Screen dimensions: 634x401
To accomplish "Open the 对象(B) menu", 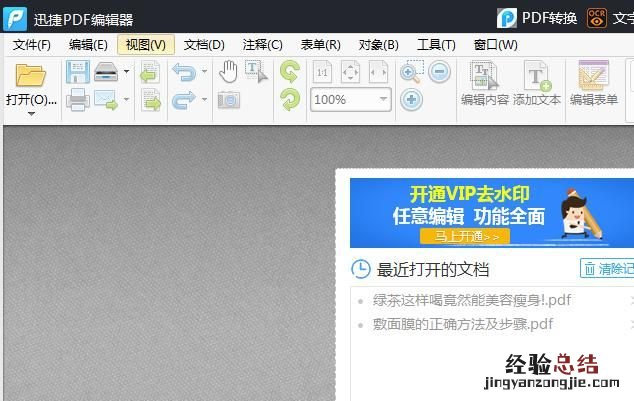I will point(379,44).
